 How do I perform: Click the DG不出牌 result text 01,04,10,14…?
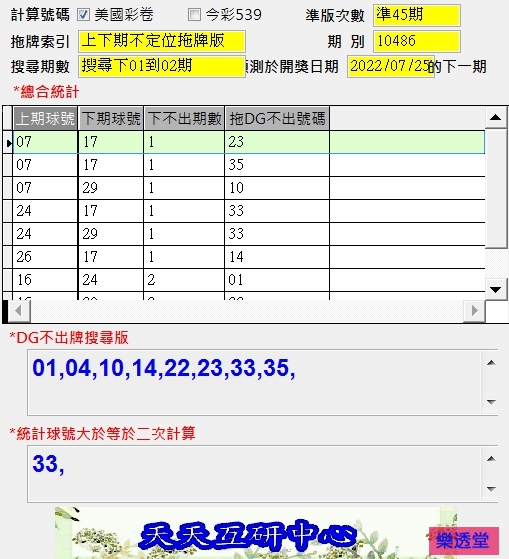164,368
